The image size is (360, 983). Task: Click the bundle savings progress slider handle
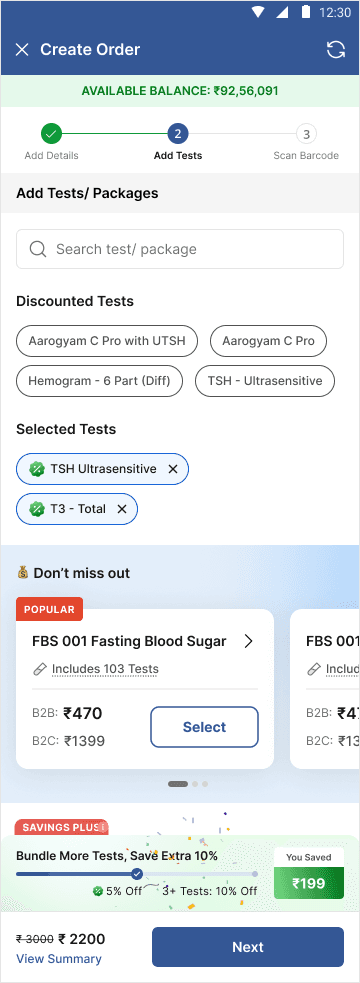[137, 874]
